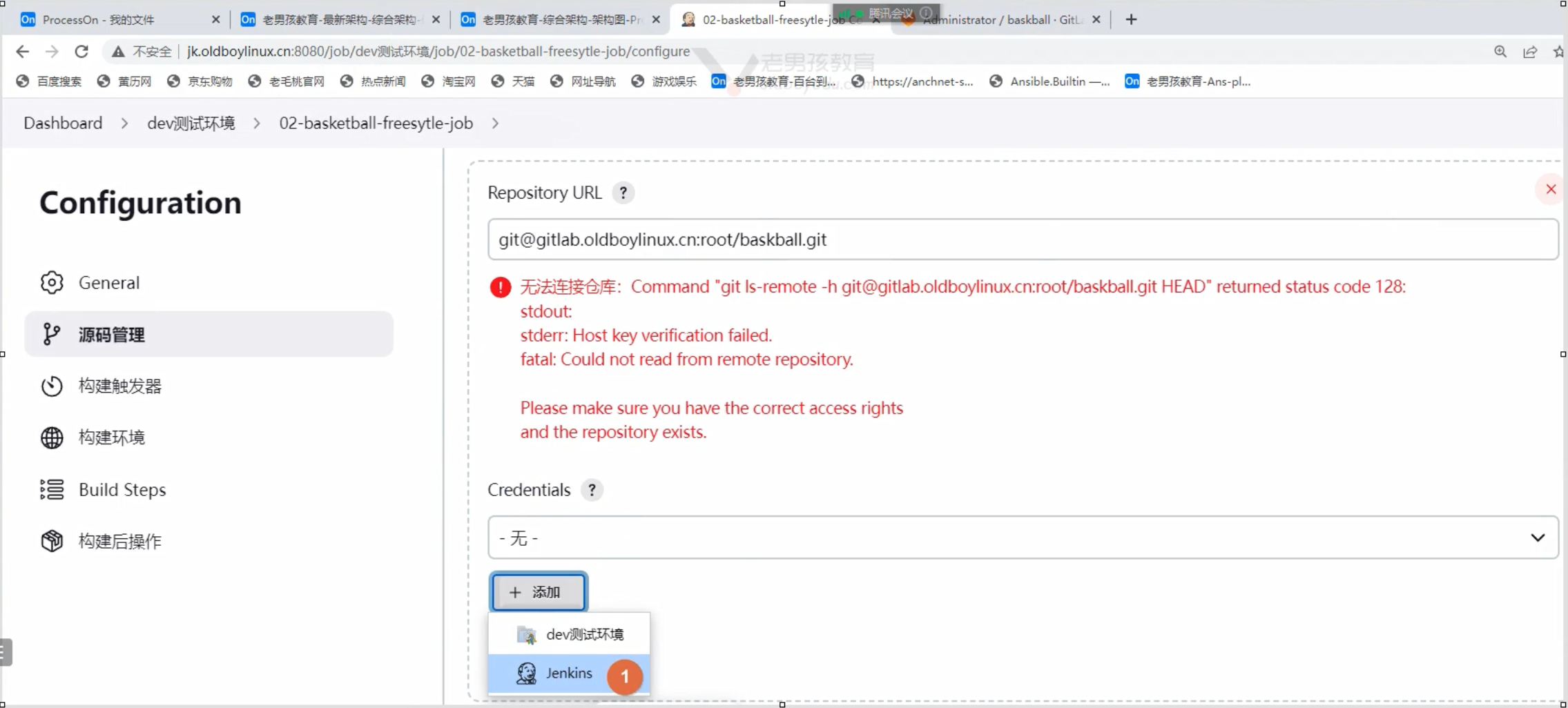The height and width of the screenshot is (708, 1568).
Task: Click the browser forward arrow
Action: (52, 52)
